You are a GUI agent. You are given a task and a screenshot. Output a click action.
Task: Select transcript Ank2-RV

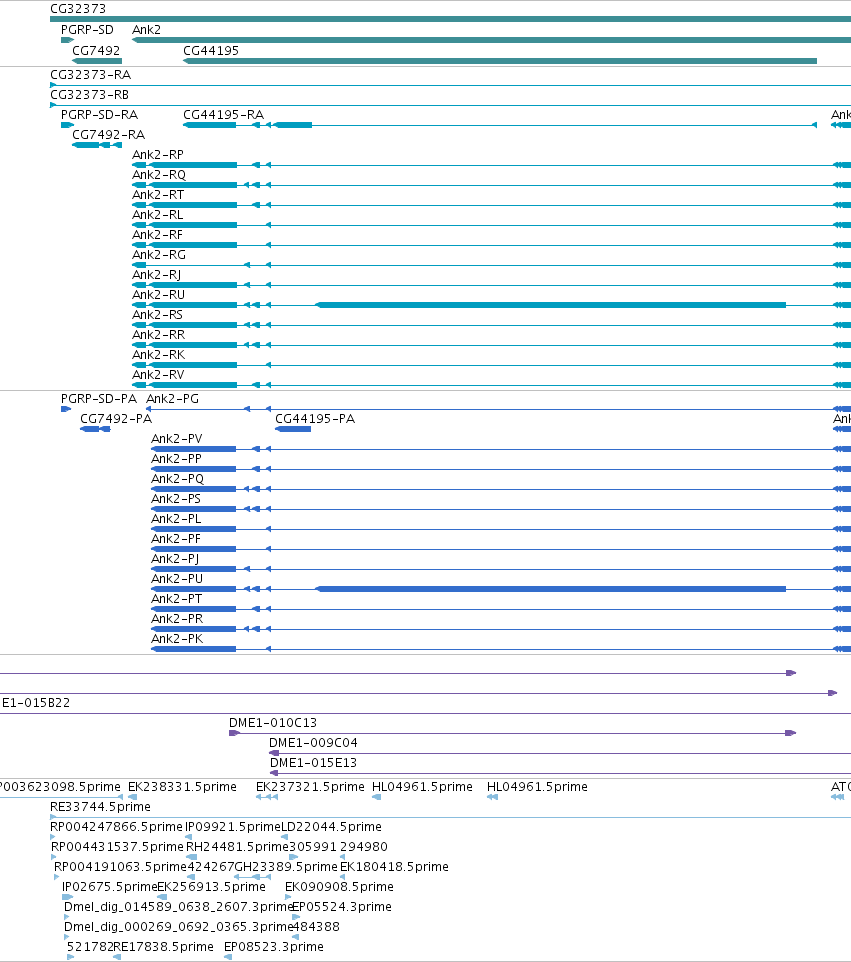click(158, 374)
